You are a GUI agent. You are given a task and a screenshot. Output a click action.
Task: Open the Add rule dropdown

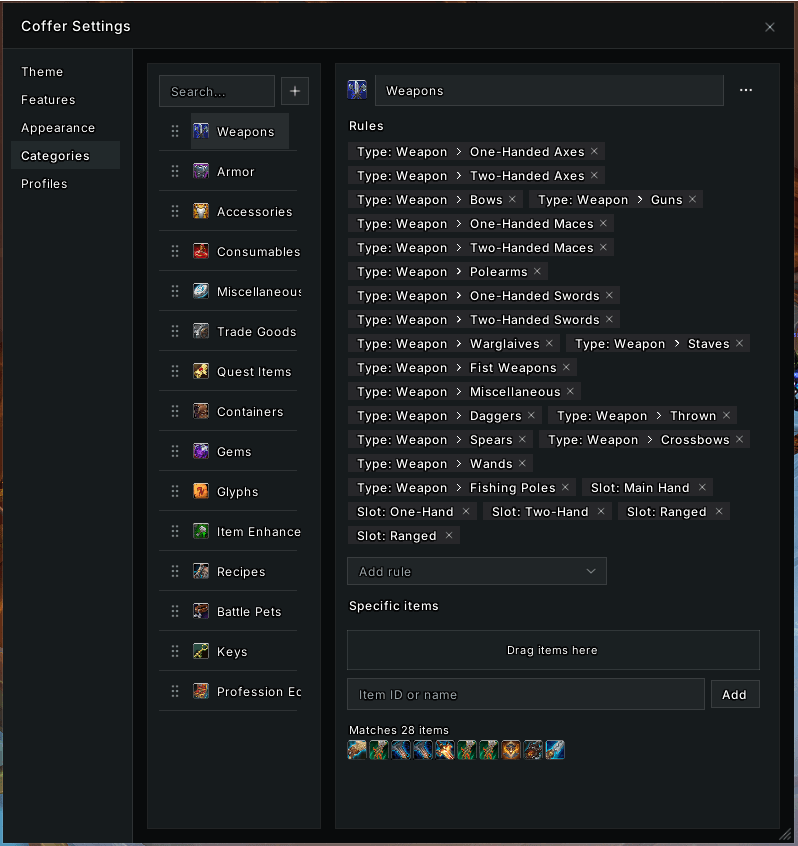tap(477, 571)
